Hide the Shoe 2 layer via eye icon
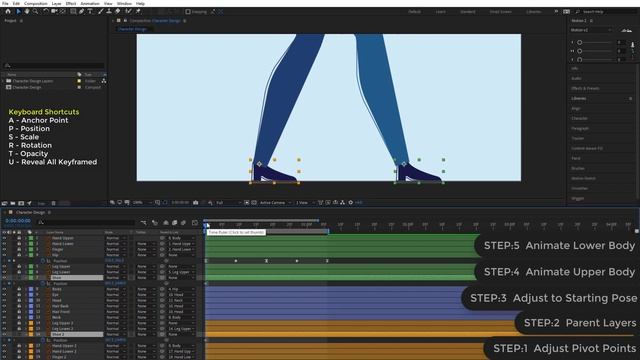The width and height of the screenshot is (640, 360). [4, 334]
